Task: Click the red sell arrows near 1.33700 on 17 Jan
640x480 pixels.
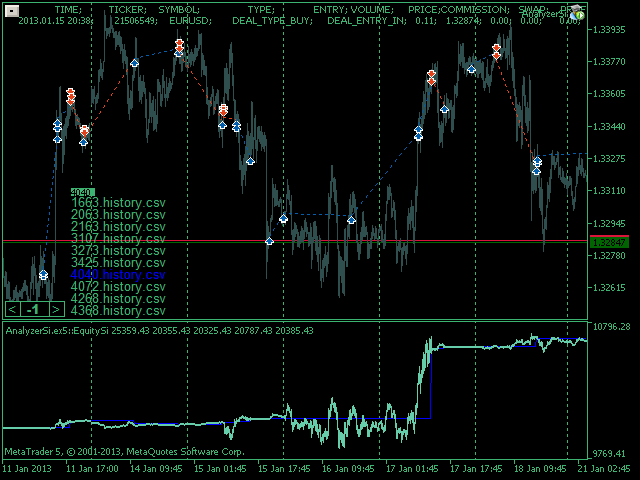Action: (431, 78)
